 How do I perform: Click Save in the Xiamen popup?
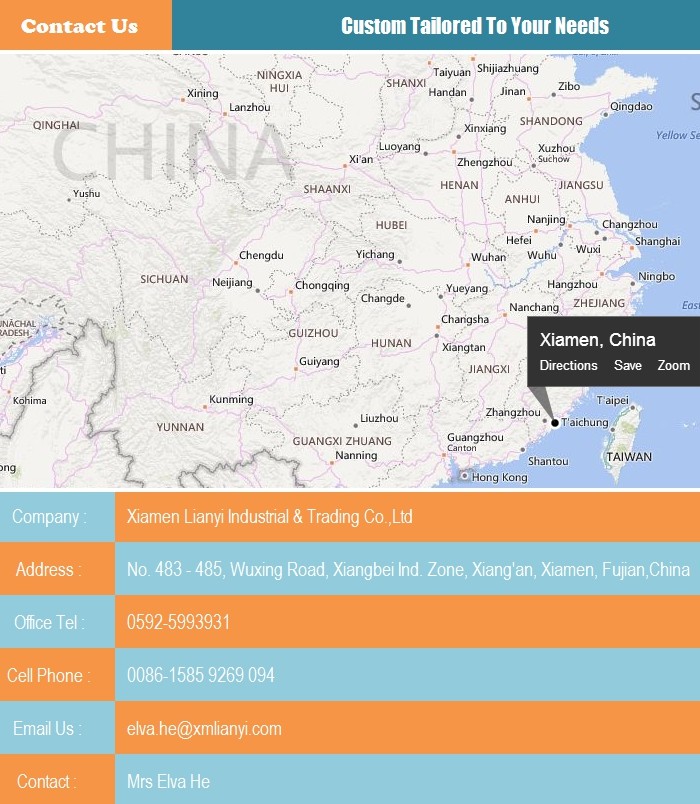[628, 365]
